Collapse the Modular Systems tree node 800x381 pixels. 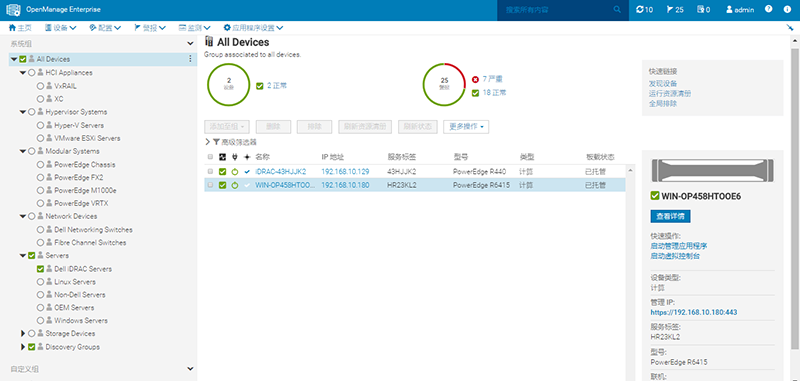pyautogui.click(x=22, y=151)
